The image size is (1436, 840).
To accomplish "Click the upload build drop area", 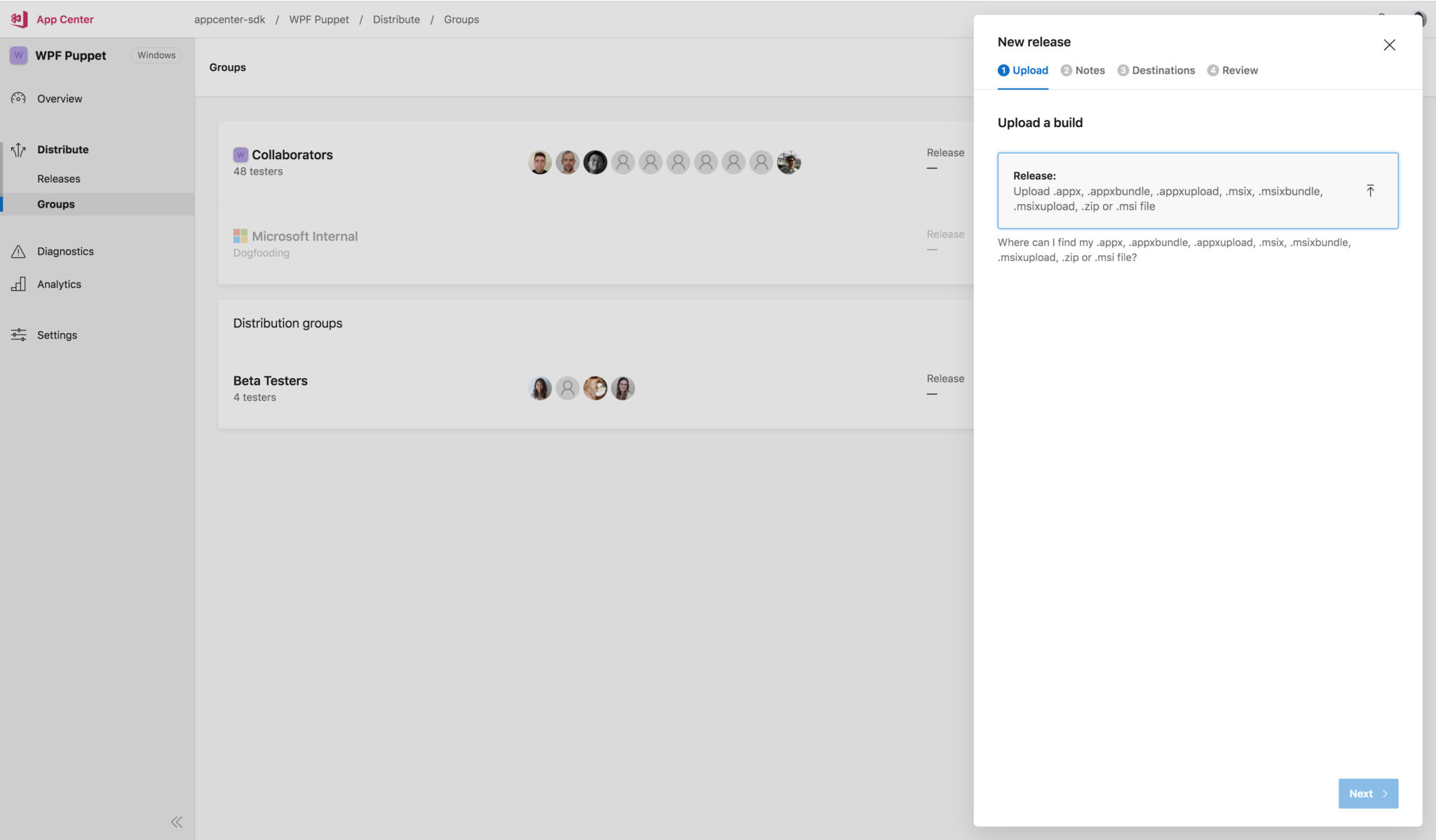I will pos(1198,190).
